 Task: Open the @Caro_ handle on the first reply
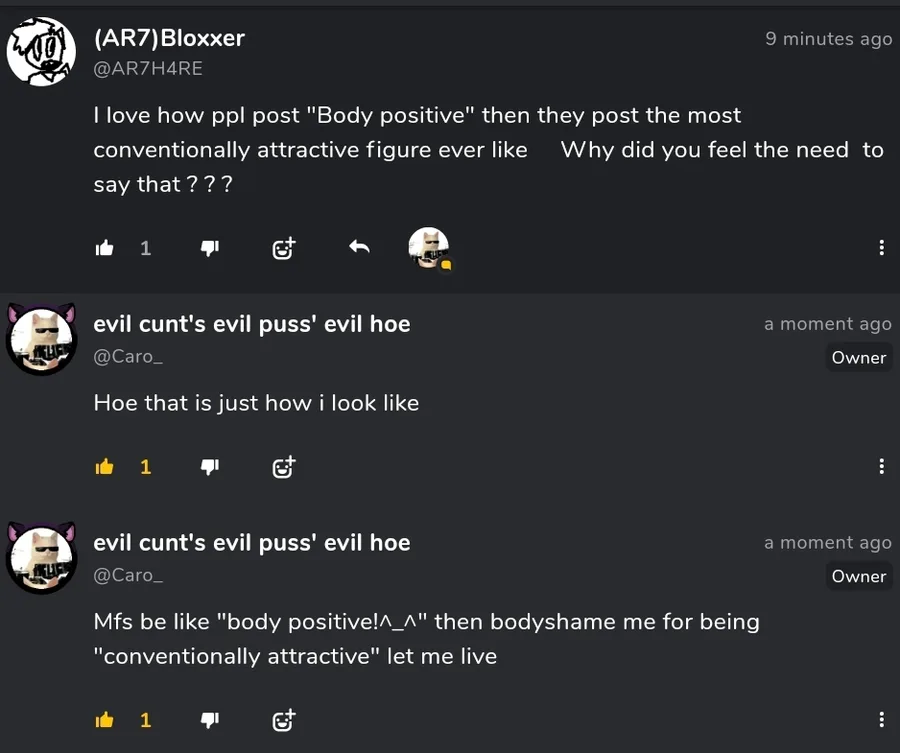128,356
